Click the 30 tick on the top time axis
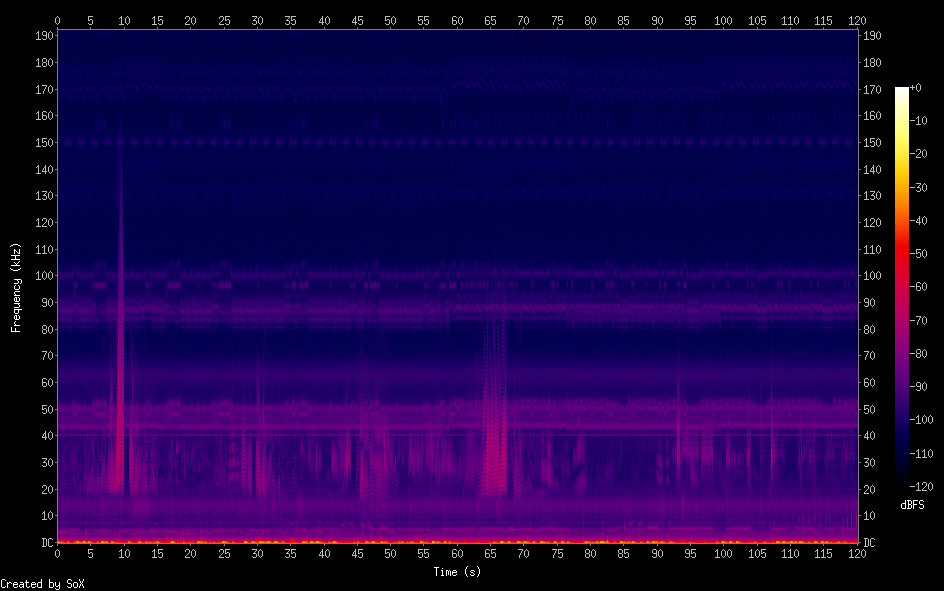The width and height of the screenshot is (944, 591). [x=257, y=19]
